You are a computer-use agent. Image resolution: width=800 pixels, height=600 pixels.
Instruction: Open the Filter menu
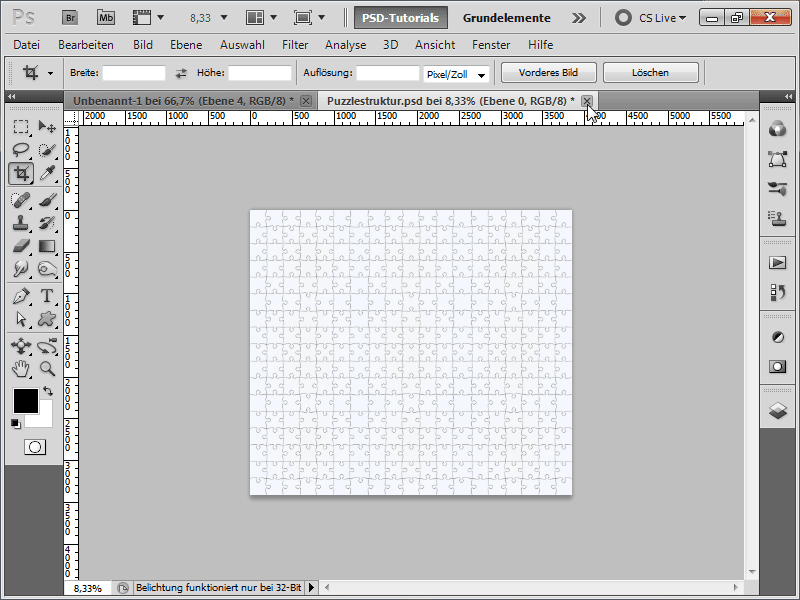click(295, 45)
